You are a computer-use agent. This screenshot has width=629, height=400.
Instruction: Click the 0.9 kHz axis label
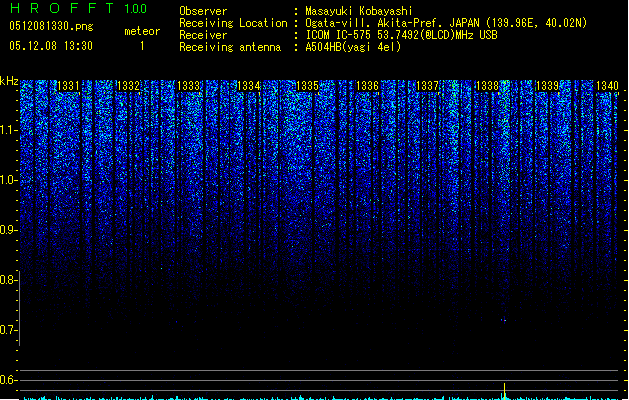(8, 230)
